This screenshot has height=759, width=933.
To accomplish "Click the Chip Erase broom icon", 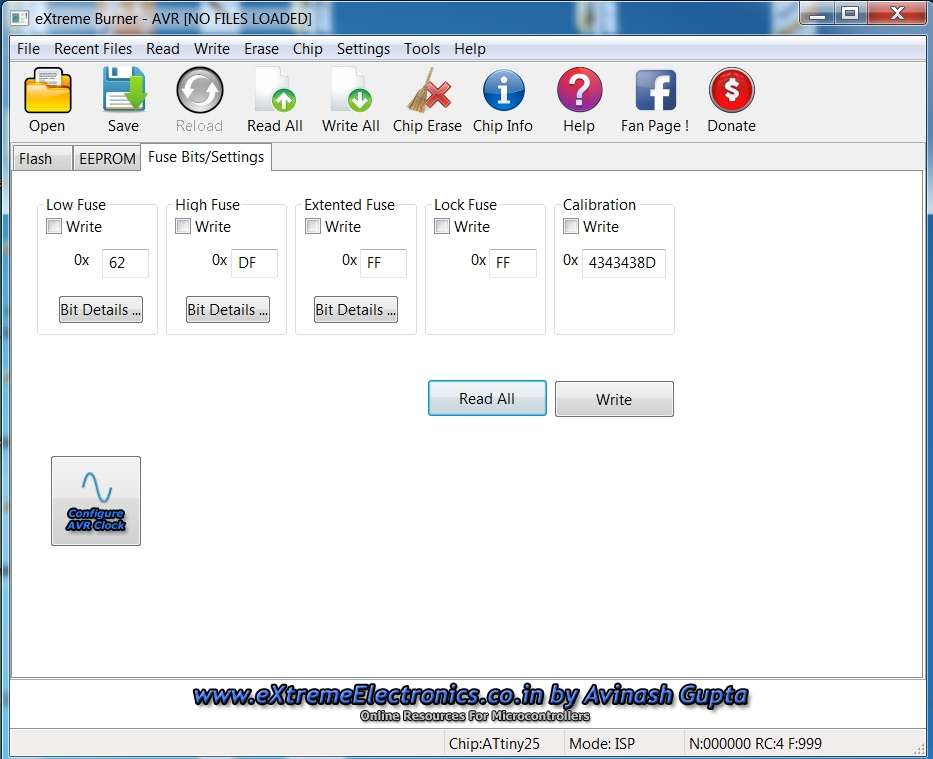I will coord(428,90).
